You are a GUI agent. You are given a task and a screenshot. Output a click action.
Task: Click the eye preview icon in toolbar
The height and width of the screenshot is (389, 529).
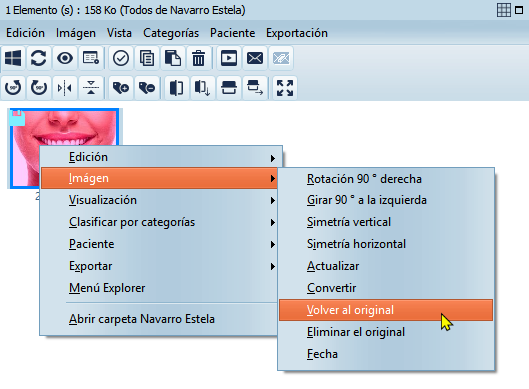point(65,58)
